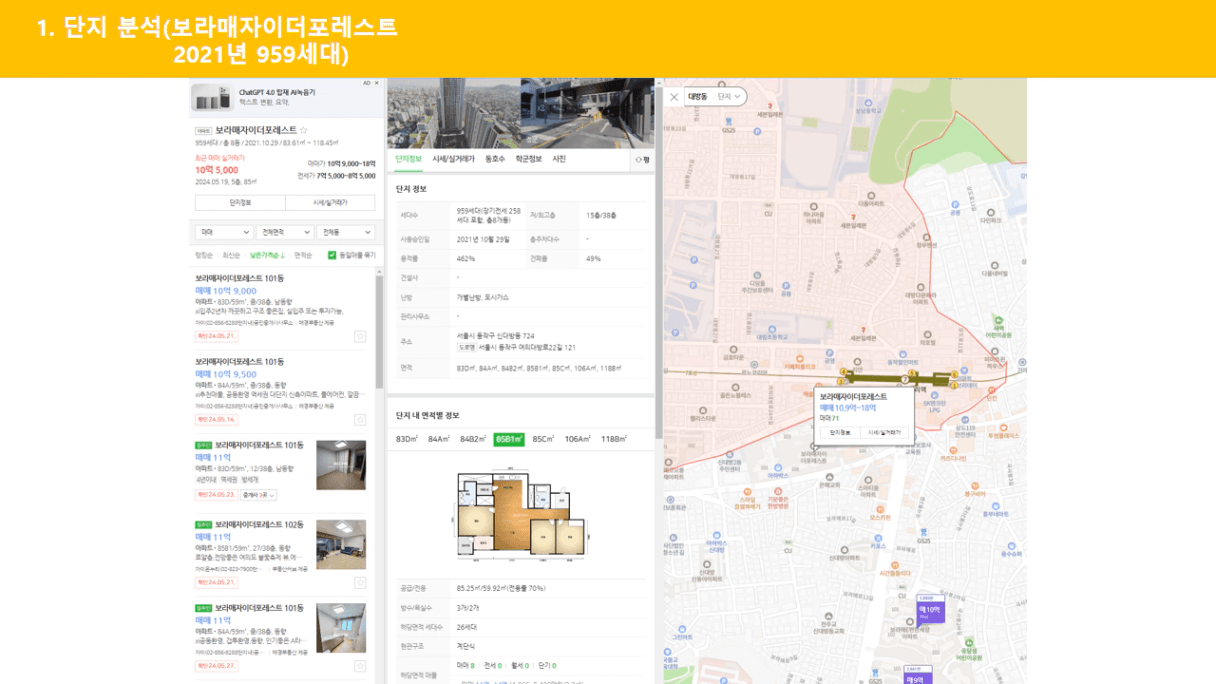
Task: Open the street-level entrance photo at top
Action: tap(587, 113)
